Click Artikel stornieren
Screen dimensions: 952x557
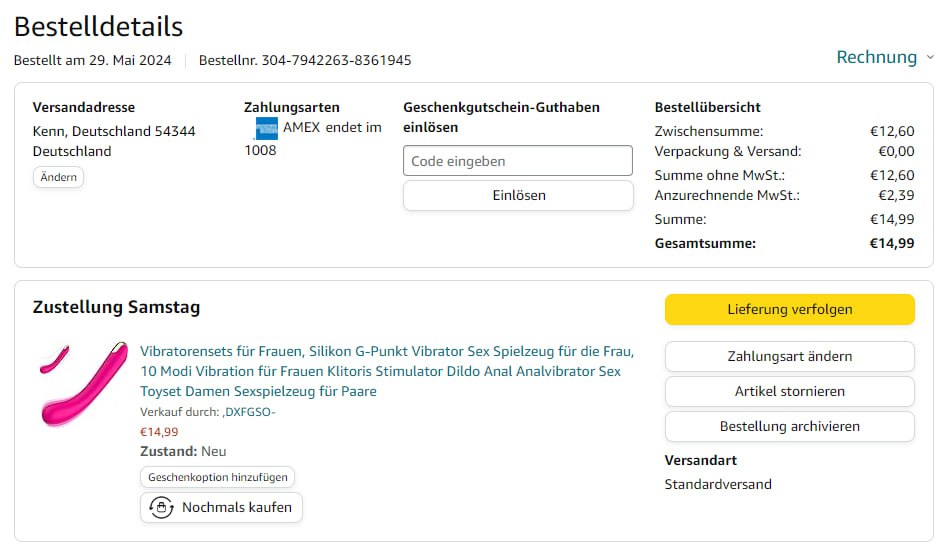point(789,392)
